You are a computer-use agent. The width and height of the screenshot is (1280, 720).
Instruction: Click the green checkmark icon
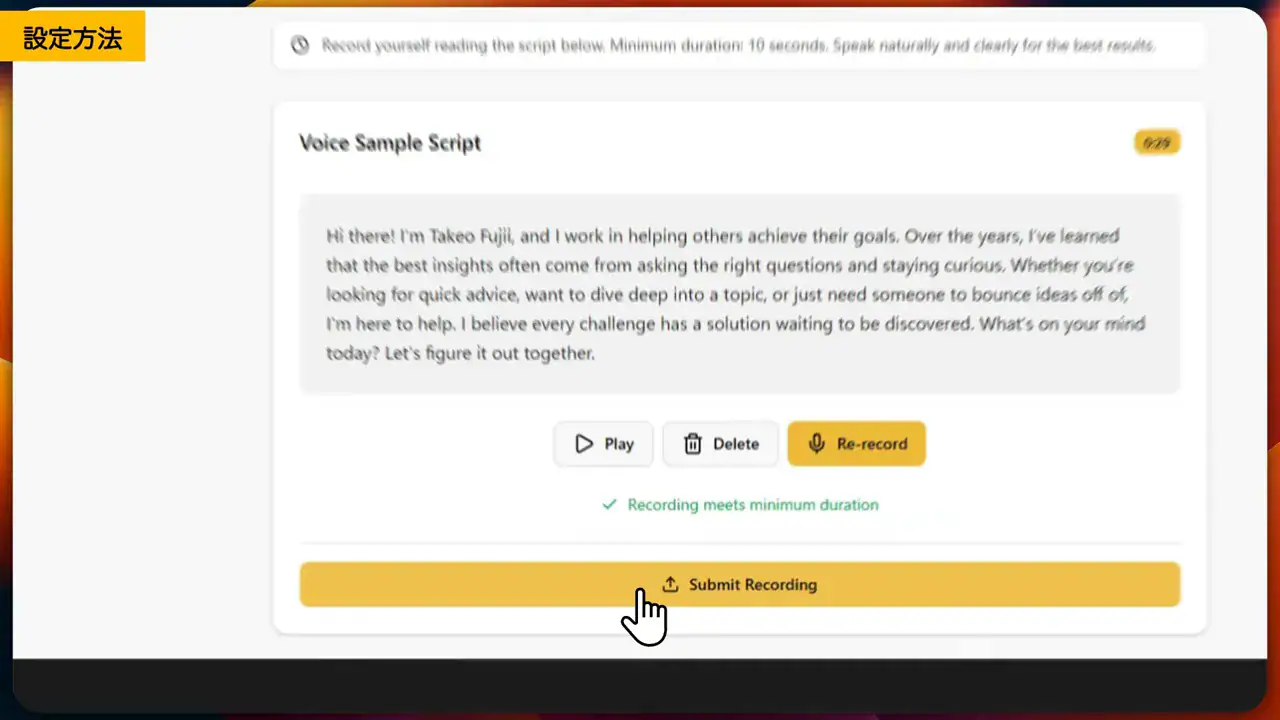coord(609,505)
